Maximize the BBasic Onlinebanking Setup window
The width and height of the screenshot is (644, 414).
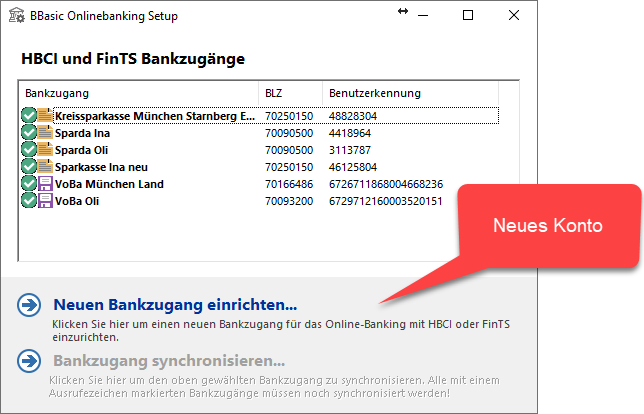[468, 15]
